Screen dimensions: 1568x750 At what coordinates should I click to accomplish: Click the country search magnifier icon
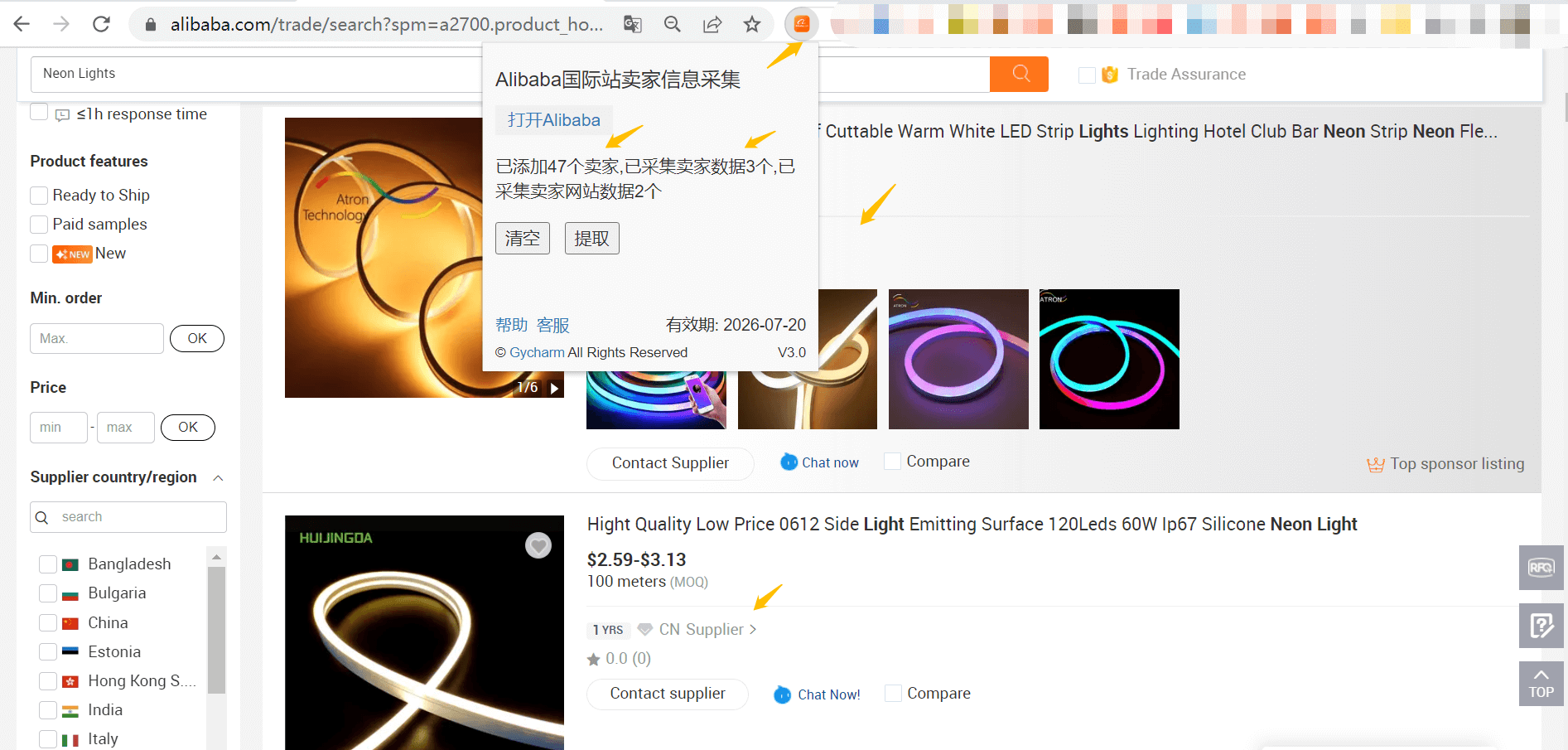pyautogui.click(x=42, y=517)
